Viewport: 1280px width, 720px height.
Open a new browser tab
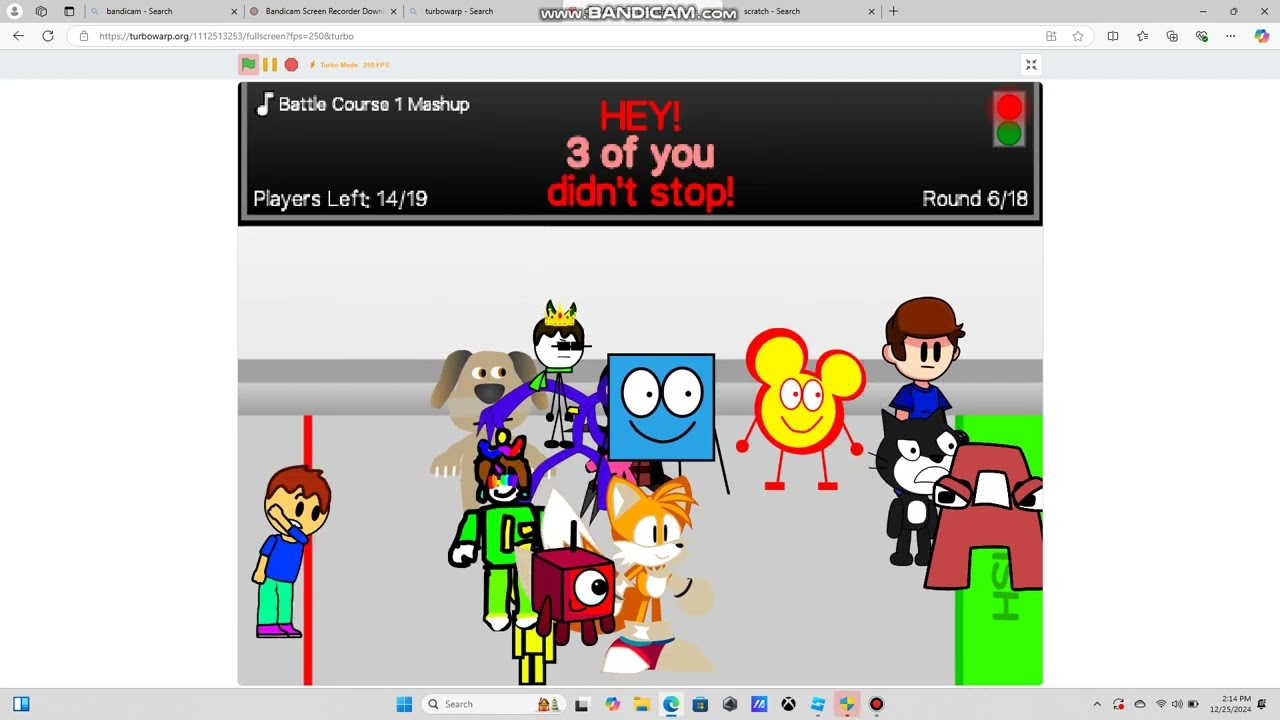(x=893, y=11)
